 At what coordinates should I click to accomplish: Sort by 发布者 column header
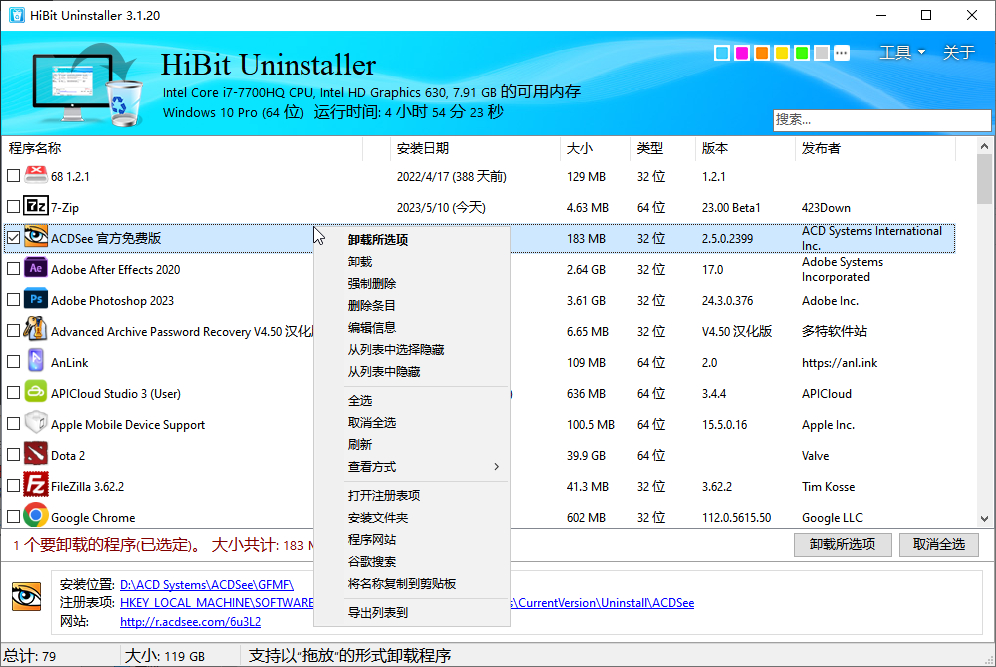pos(875,148)
